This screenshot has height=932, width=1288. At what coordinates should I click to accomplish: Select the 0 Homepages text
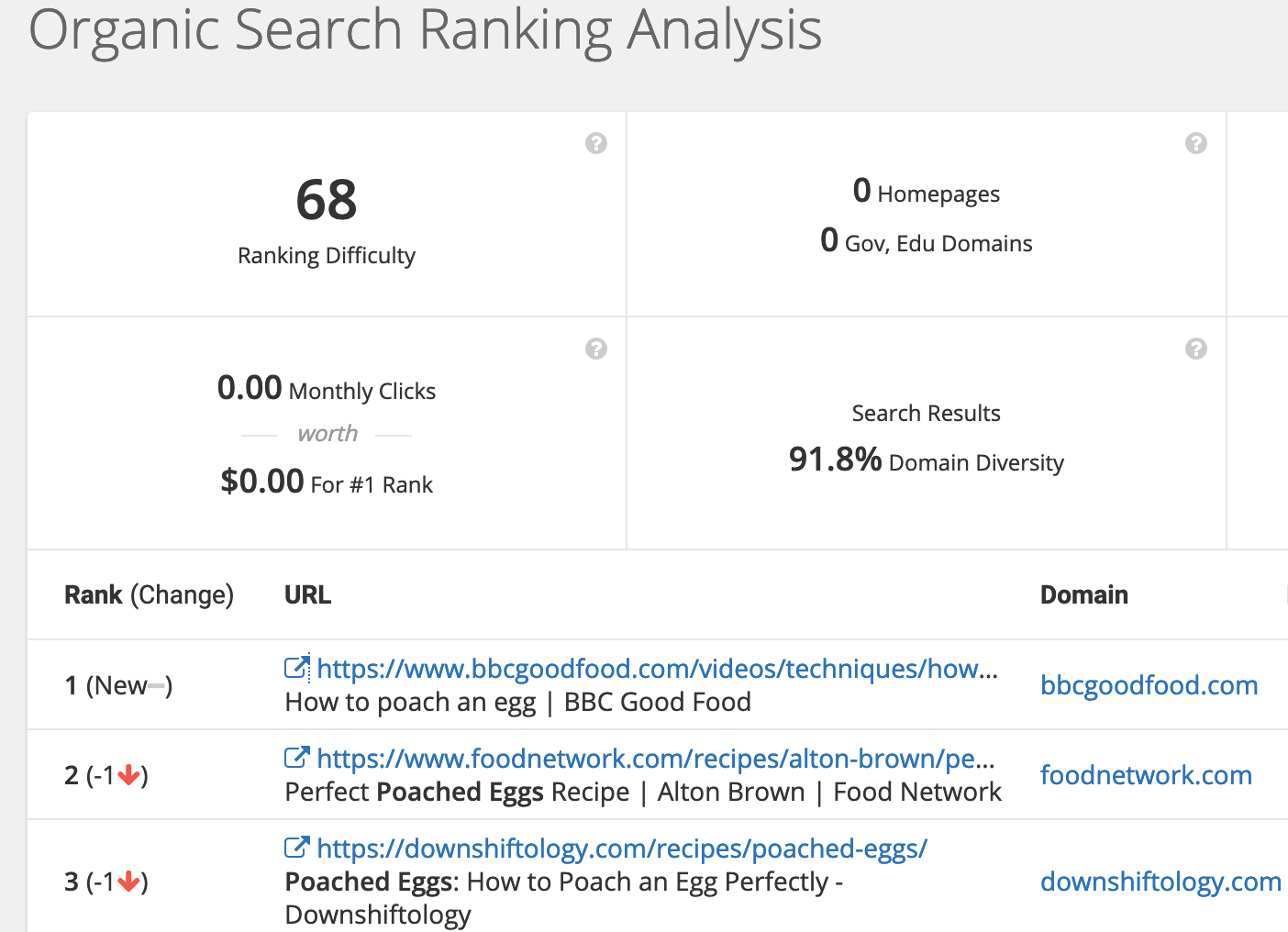[x=927, y=192]
